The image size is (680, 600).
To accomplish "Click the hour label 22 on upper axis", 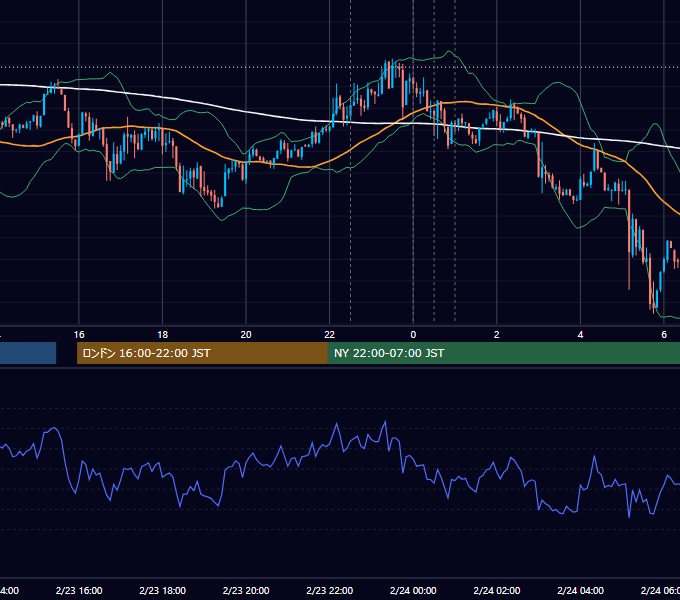I will (330, 335).
